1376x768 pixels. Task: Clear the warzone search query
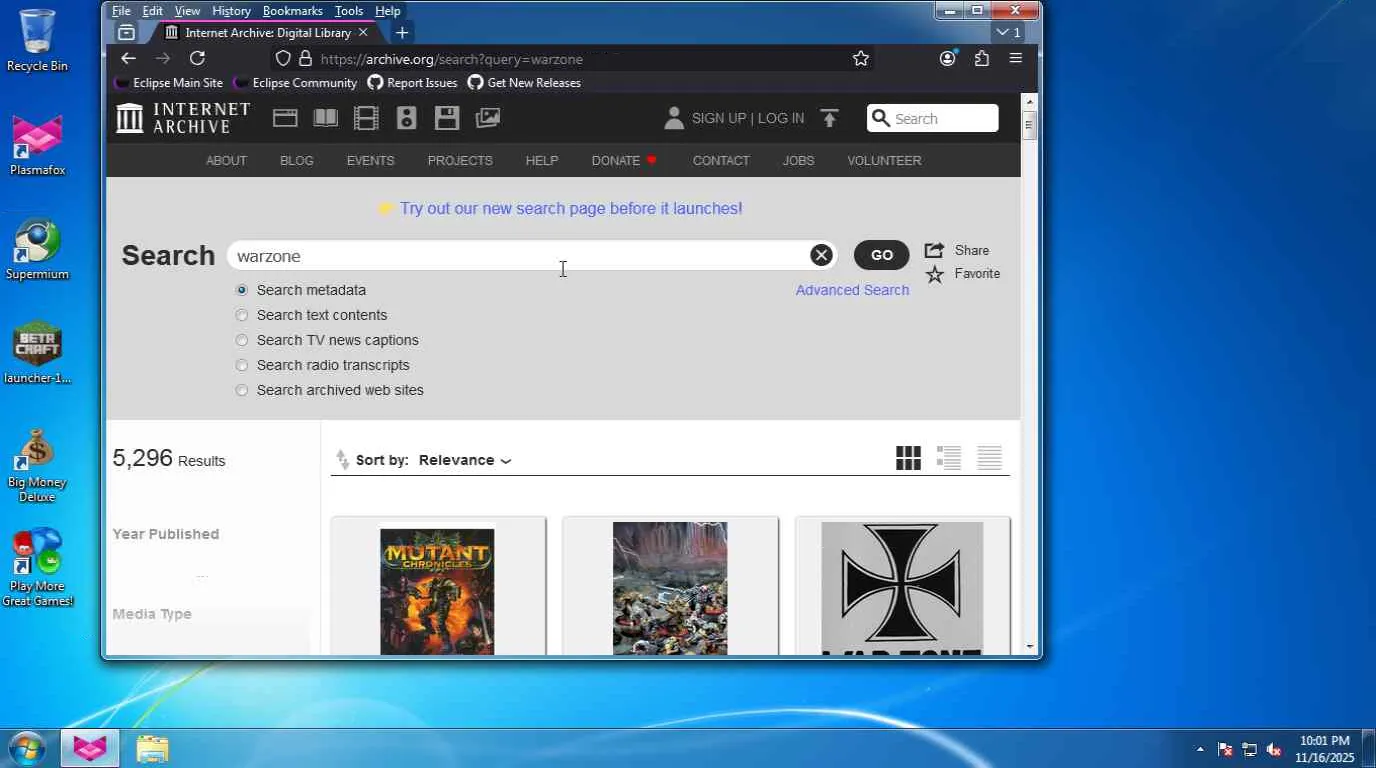(x=821, y=255)
